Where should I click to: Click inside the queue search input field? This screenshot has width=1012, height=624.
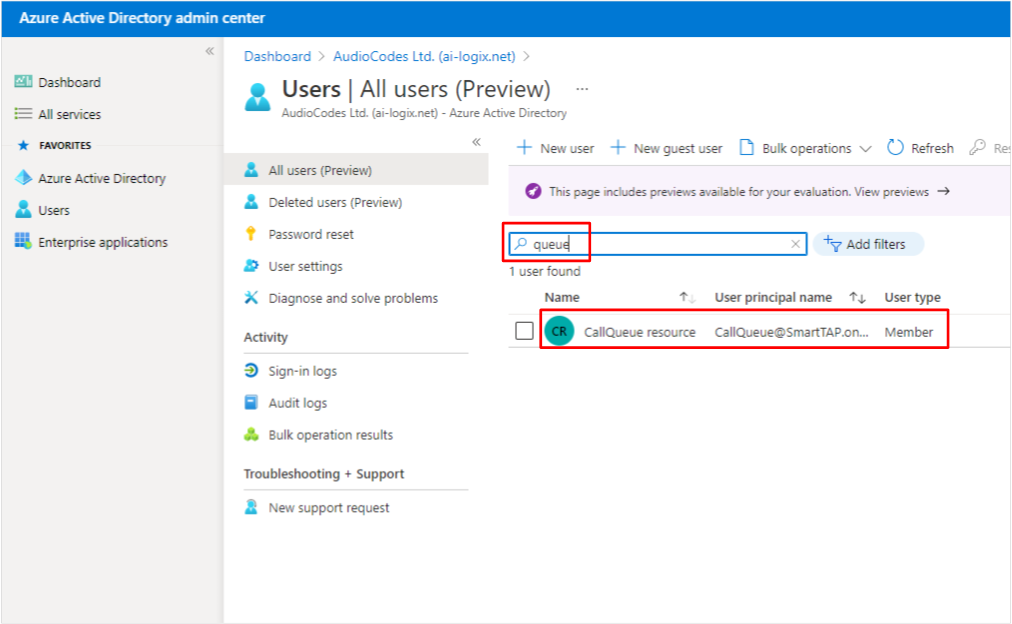click(657, 244)
